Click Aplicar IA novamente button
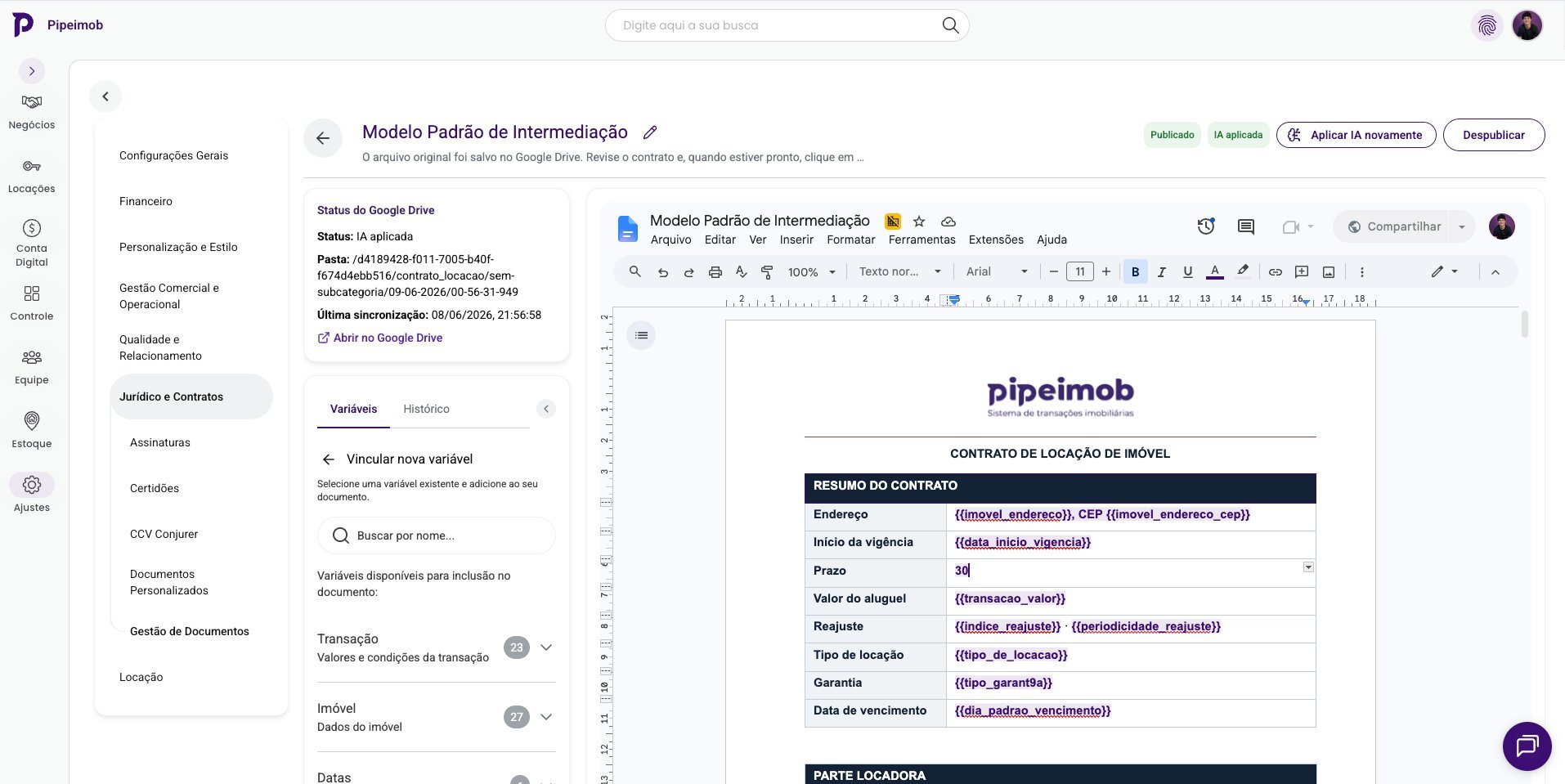 click(1356, 135)
